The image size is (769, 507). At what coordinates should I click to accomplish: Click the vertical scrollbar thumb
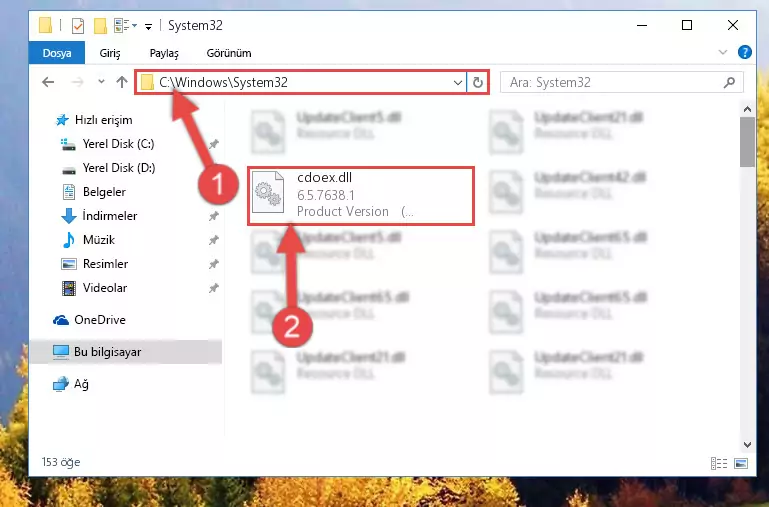[x=747, y=142]
